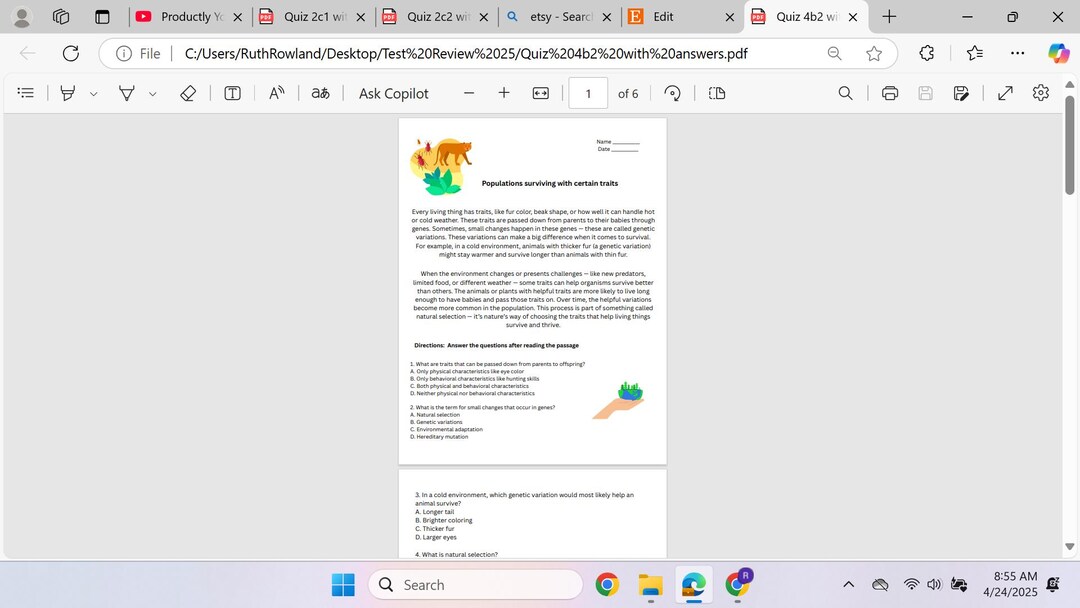The width and height of the screenshot is (1080, 608).
Task: Launch Chrome from the taskbar
Action: click(x=607, y=584)
